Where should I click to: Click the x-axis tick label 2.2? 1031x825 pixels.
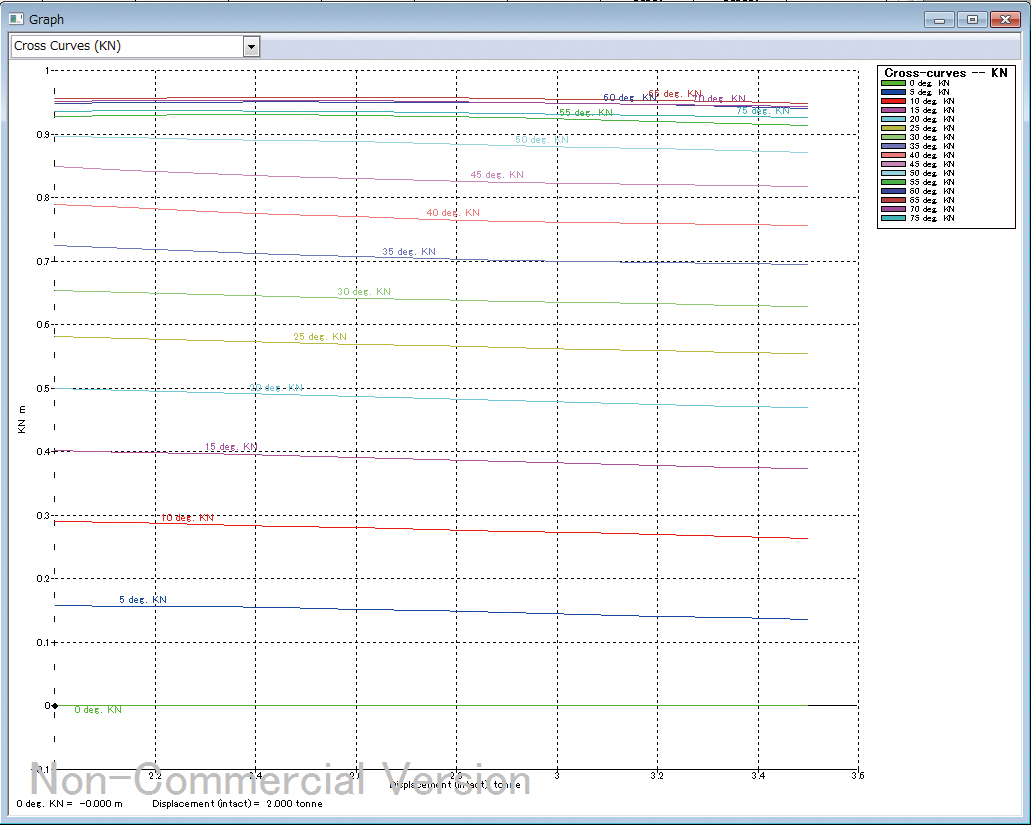point(155,776)
